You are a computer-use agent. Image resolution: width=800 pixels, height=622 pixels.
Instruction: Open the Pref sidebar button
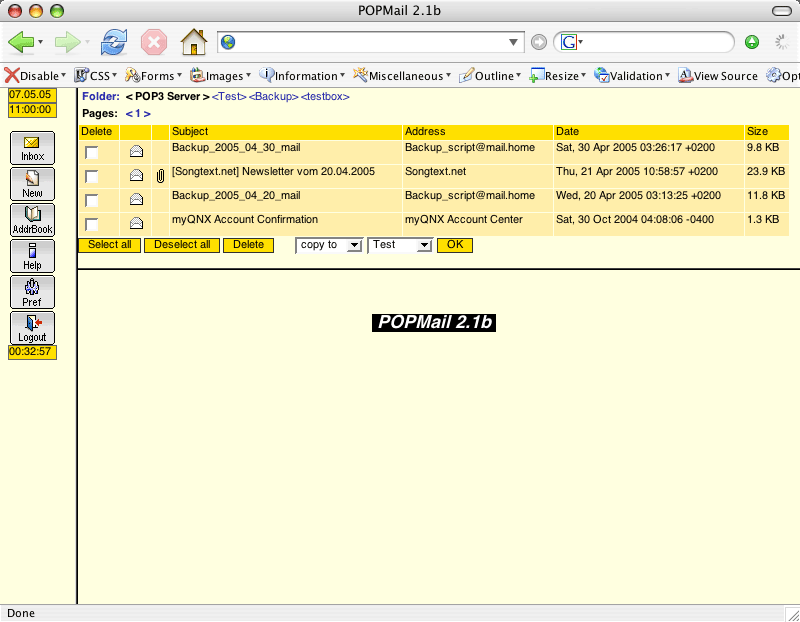[32, 292]
